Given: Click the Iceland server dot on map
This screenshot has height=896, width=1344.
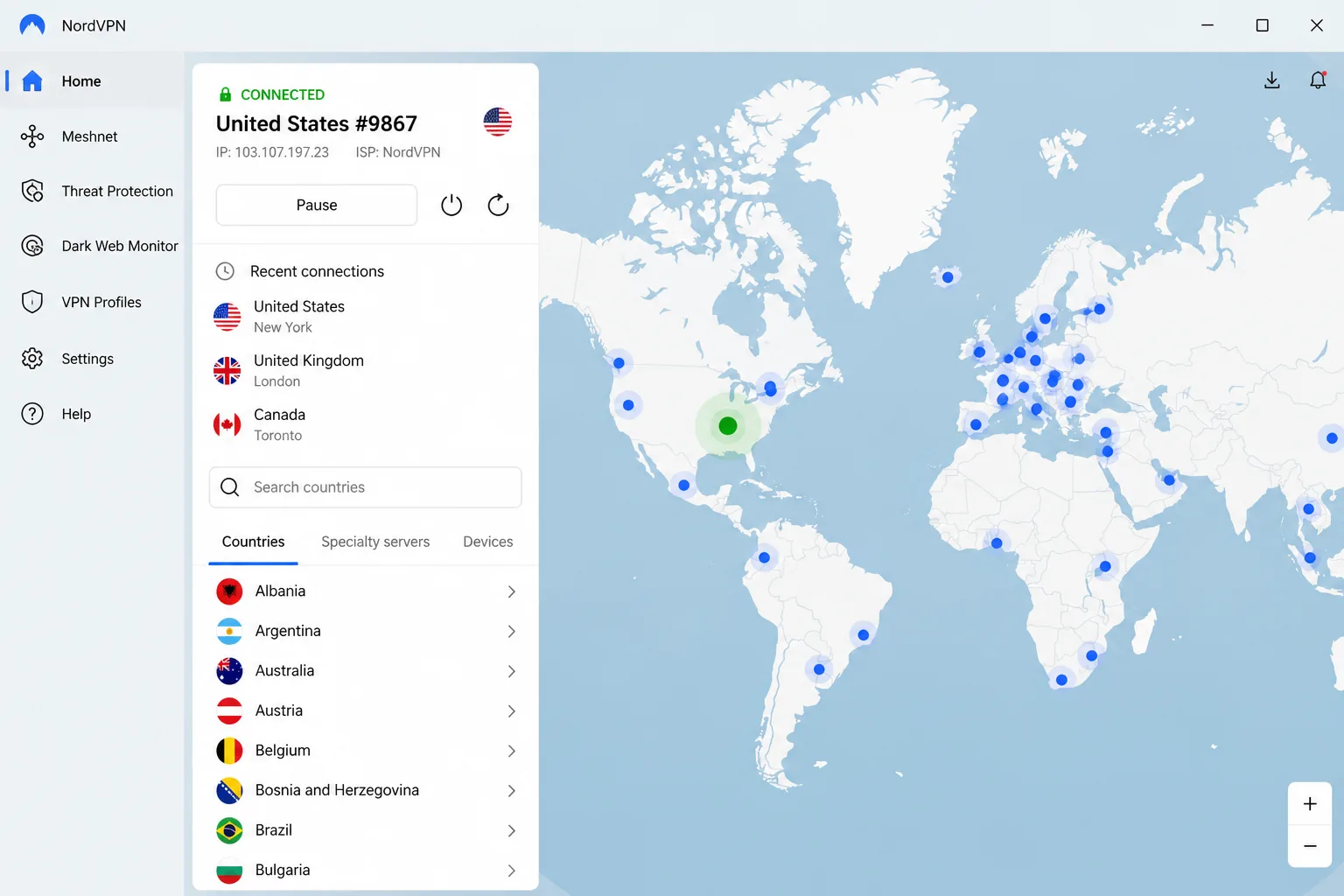Looking at the screenshot, I should click(x=948, y=277).
